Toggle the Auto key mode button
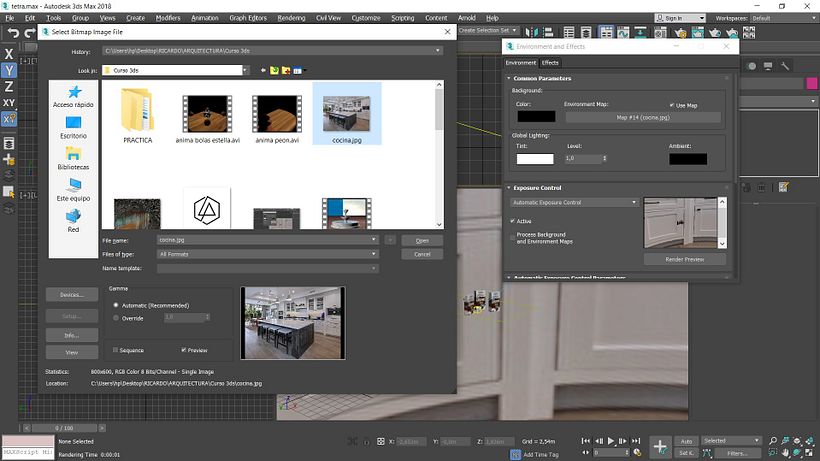The image size is (820, 461). [x=686, y=441]
